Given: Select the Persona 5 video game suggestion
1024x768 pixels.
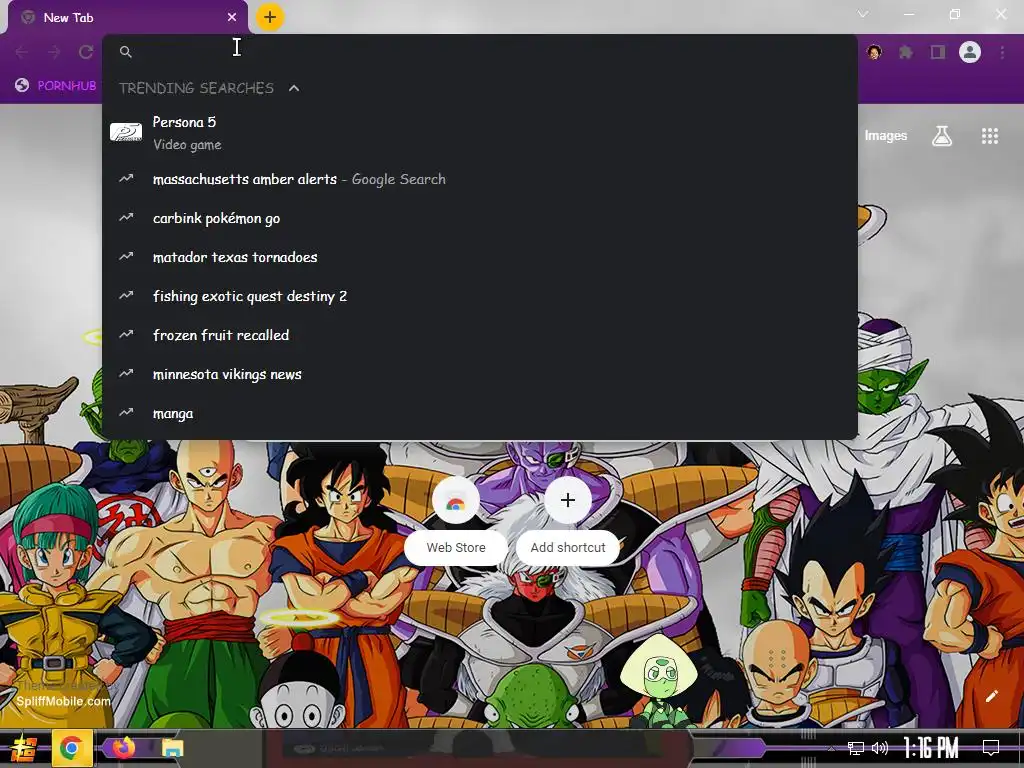Looking at the screenshot, I should click(x=479, y=133).
